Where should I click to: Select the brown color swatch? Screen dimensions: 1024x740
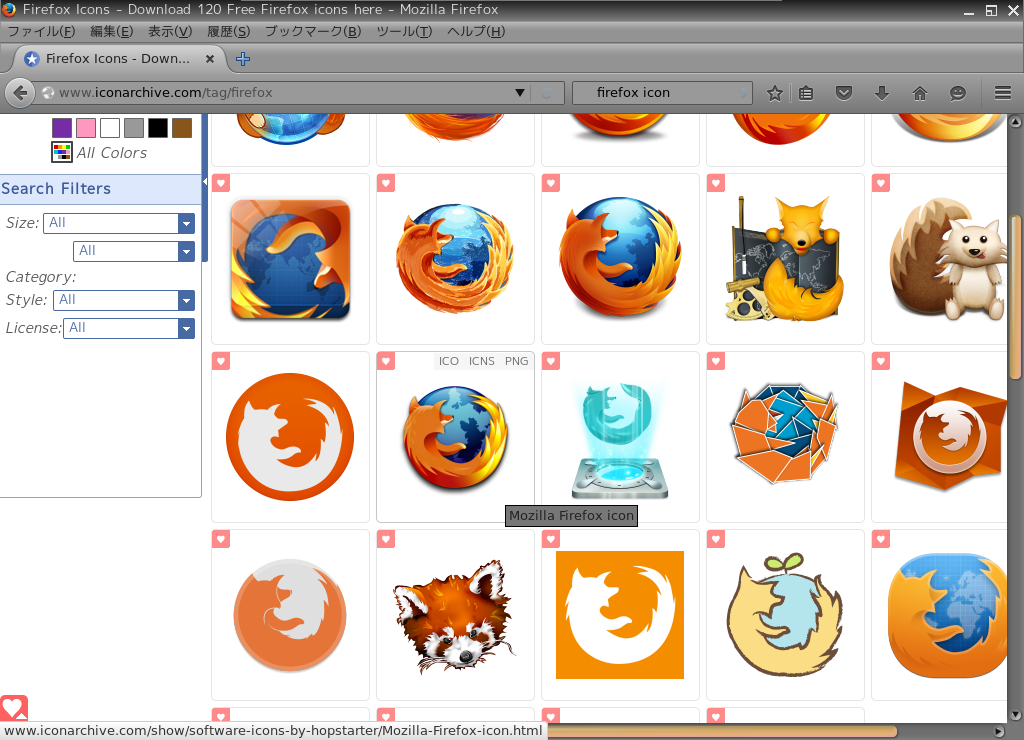coord(182,128)
